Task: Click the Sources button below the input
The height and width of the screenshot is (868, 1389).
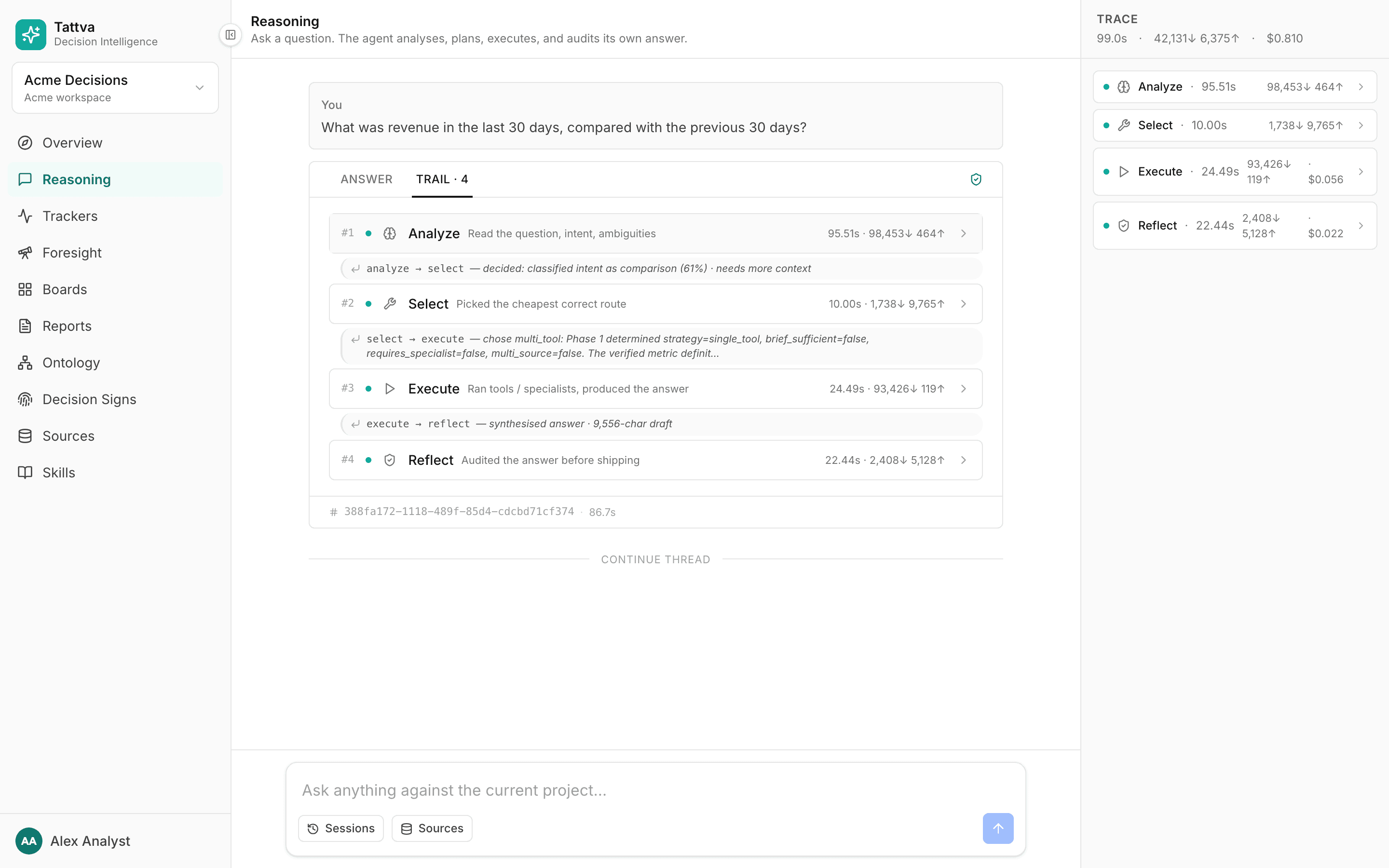Action: (x=432, y=828)
